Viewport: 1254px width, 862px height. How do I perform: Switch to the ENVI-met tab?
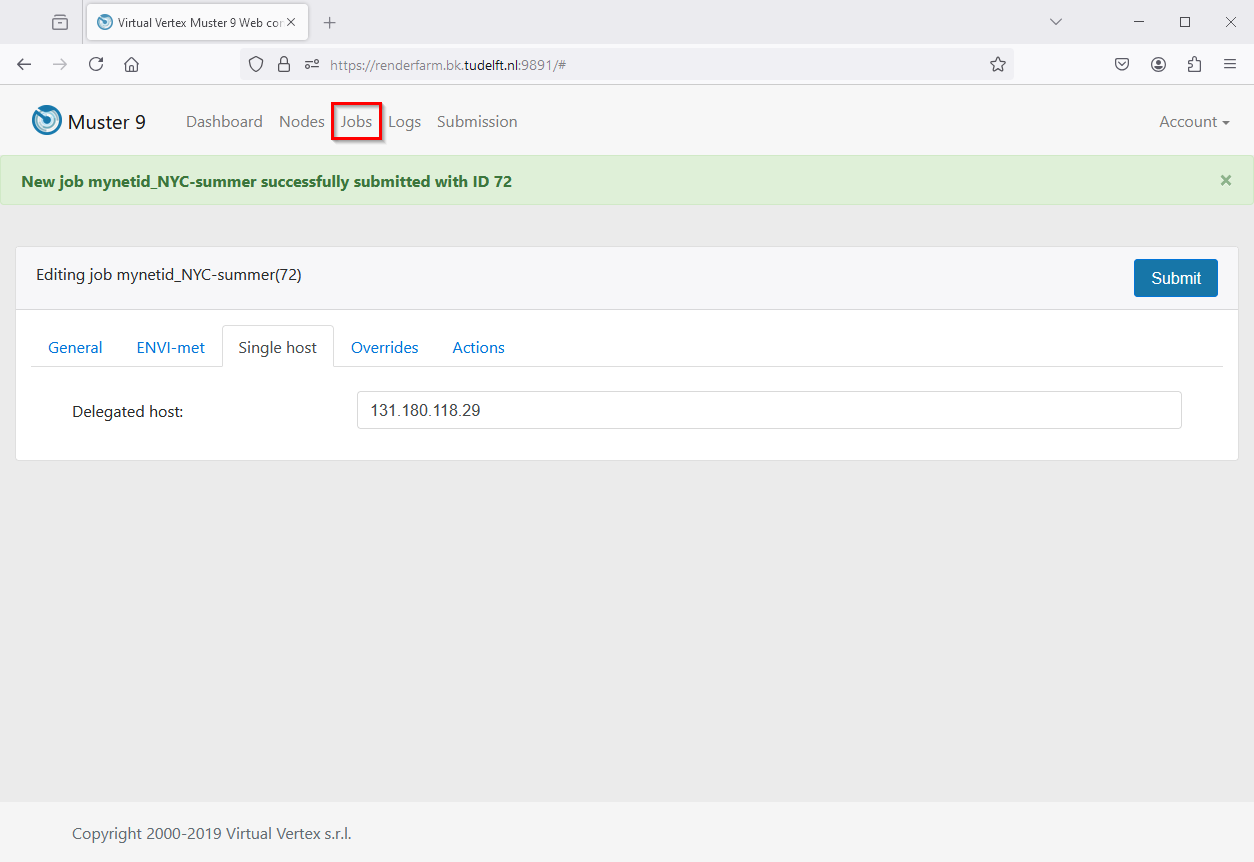170,348
